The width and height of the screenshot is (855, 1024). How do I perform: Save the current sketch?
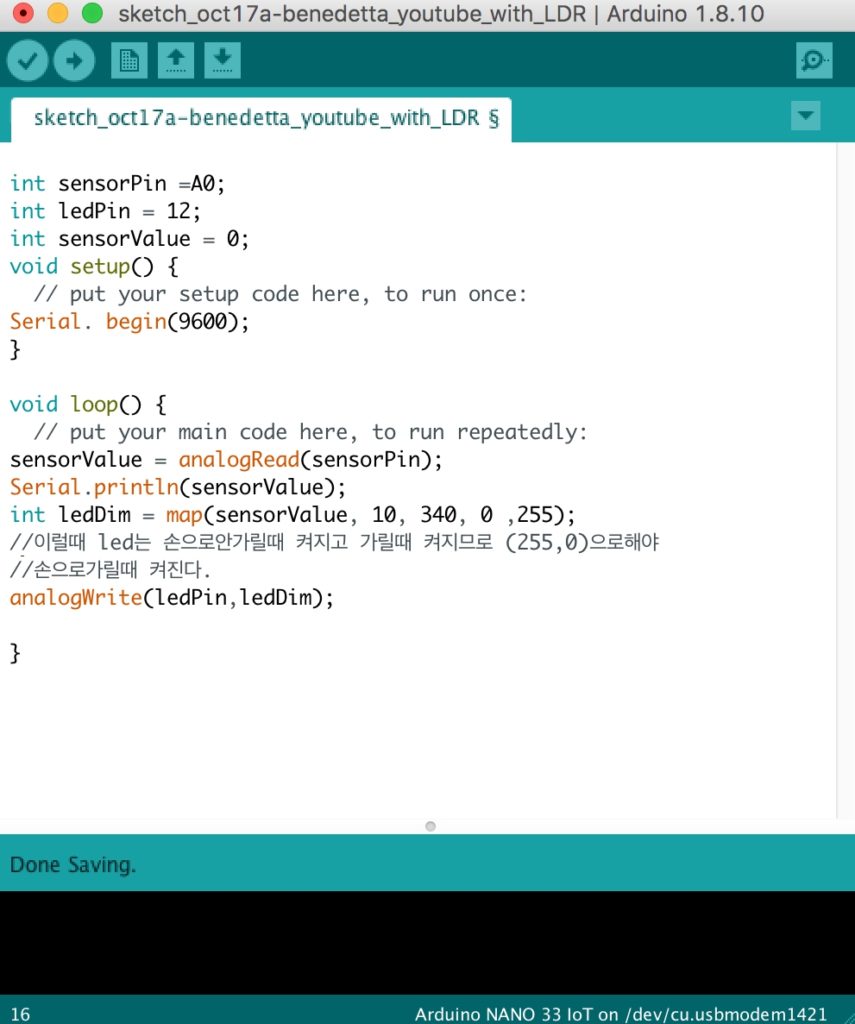point(222,61)
